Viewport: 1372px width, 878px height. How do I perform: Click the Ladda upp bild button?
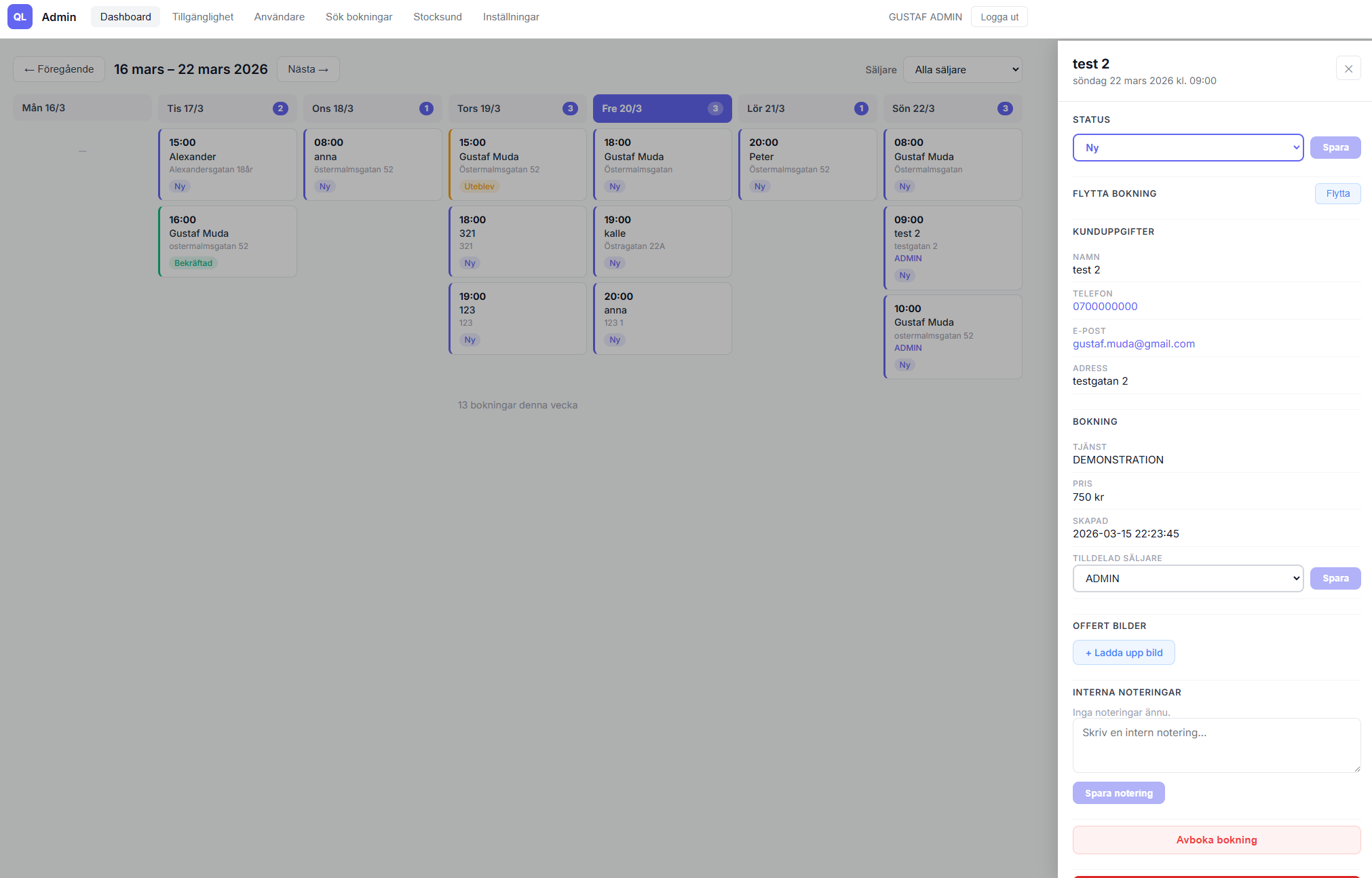click(1124, 653)
